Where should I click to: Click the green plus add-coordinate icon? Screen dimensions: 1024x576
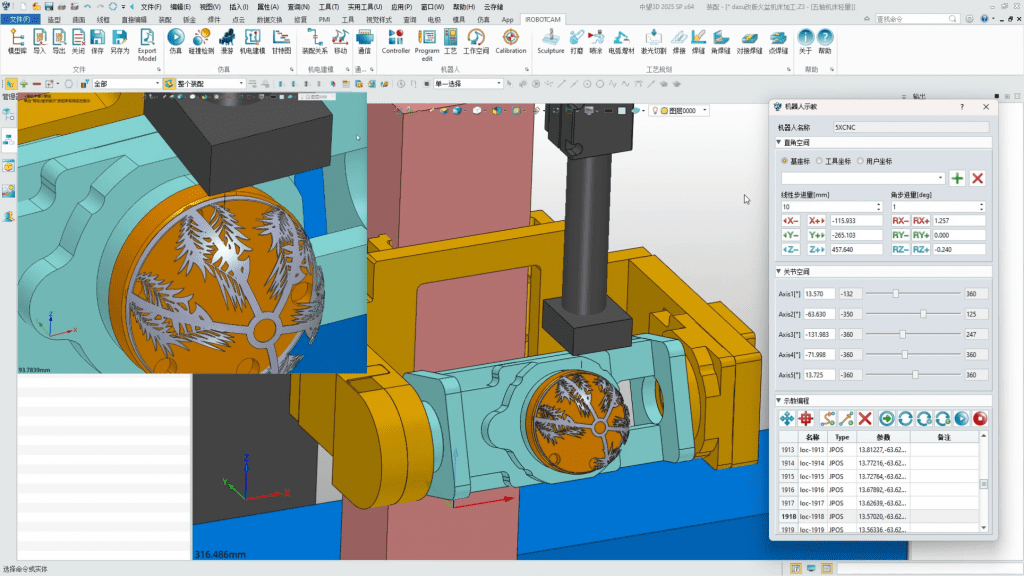click(x=957, y=178)
